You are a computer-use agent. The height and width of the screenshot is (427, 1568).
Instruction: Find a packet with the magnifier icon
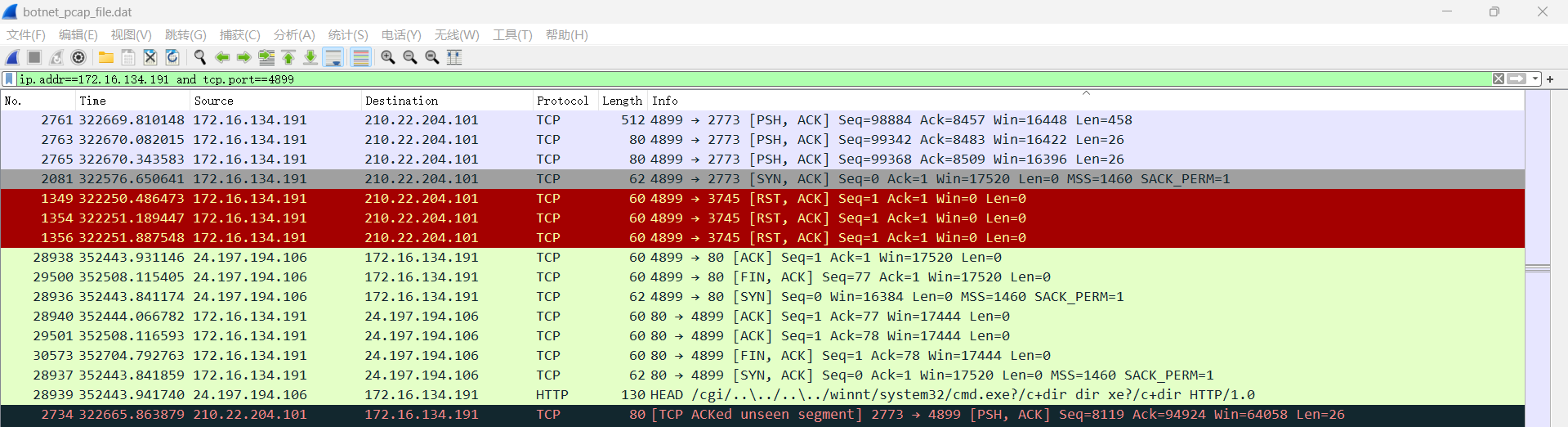200,57
